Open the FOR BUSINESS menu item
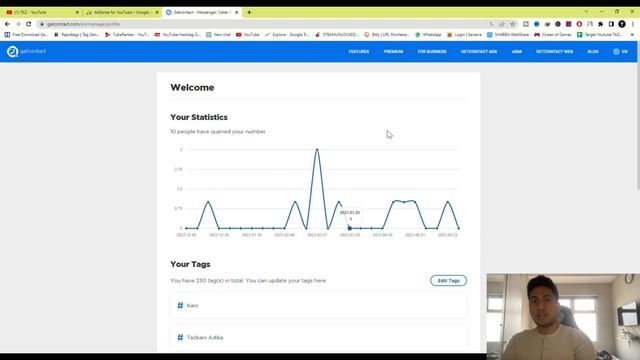 click(432, 52)
